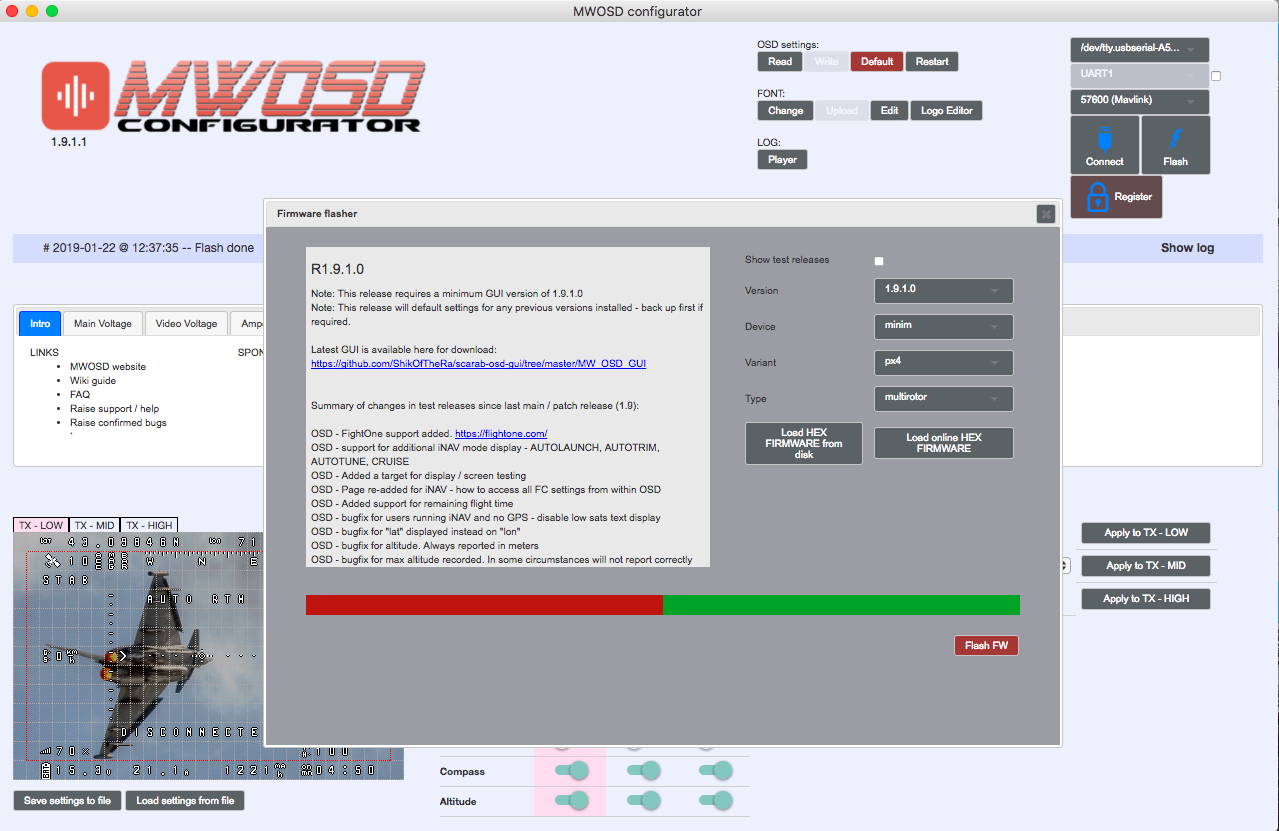This screenshot has height=831, width=1279.
Task: Click the LOG Player button
Action: 782,159
